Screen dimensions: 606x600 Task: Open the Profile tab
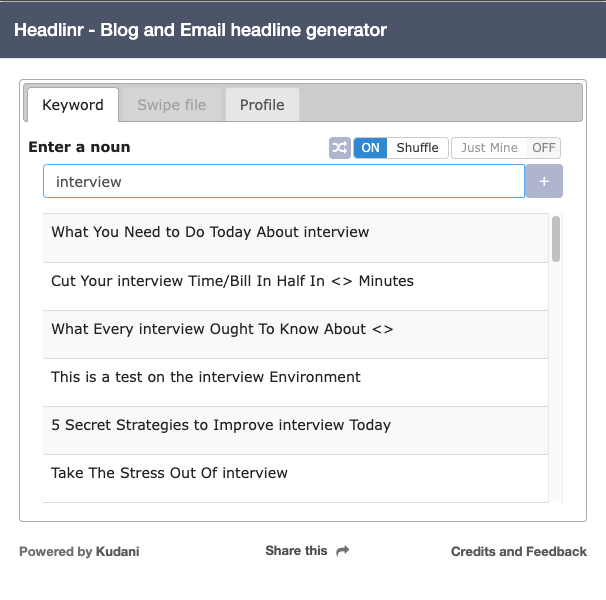point(262,105)
